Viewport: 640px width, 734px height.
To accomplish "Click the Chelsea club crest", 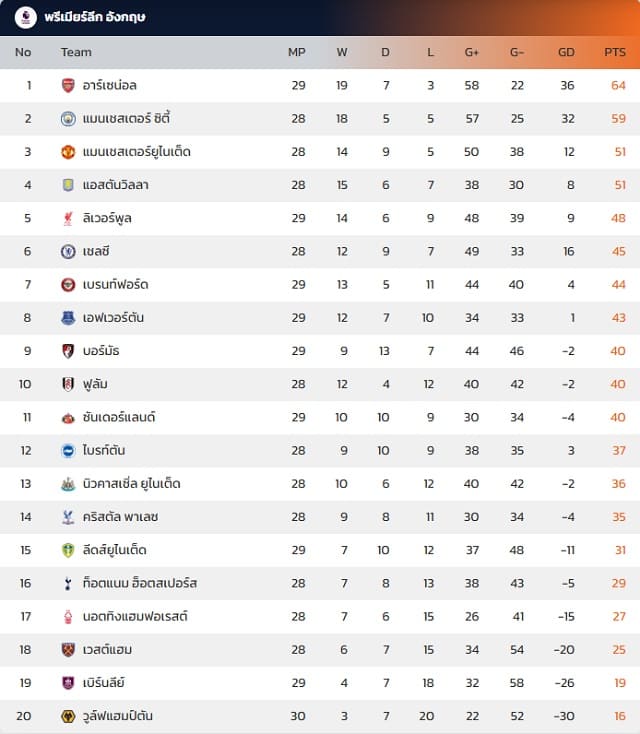I will point(68,251).
